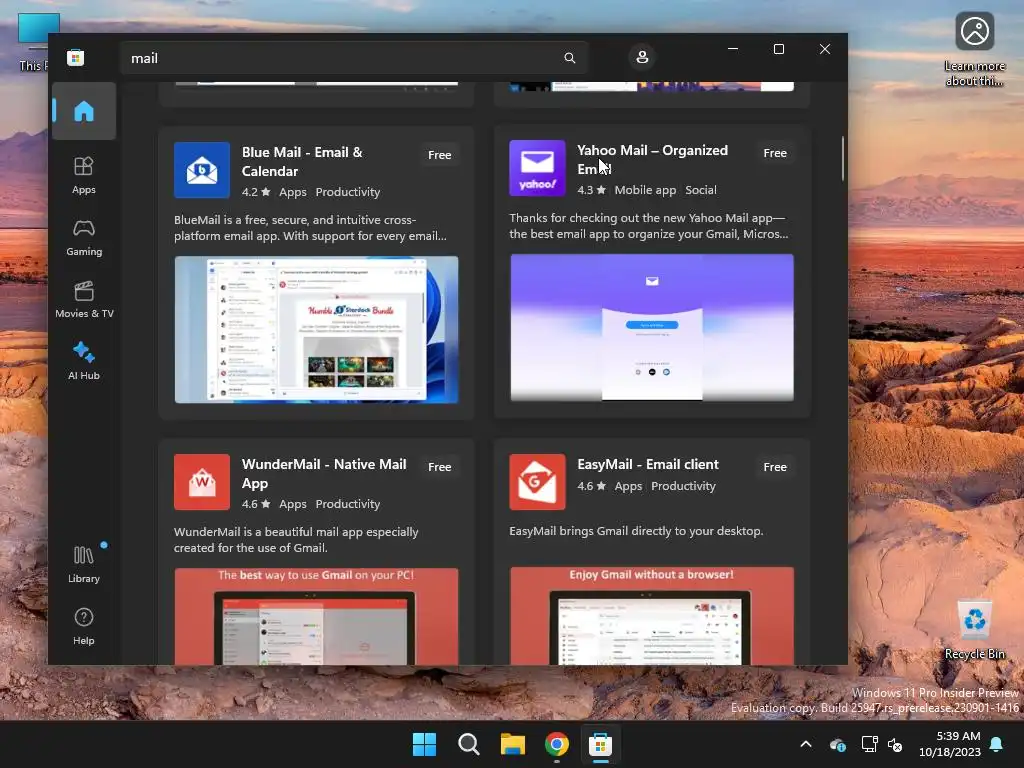1024x768 pixels.
Task: Click the 'EasyMail brings Gmail directly' description
Action: coord(636,531)
